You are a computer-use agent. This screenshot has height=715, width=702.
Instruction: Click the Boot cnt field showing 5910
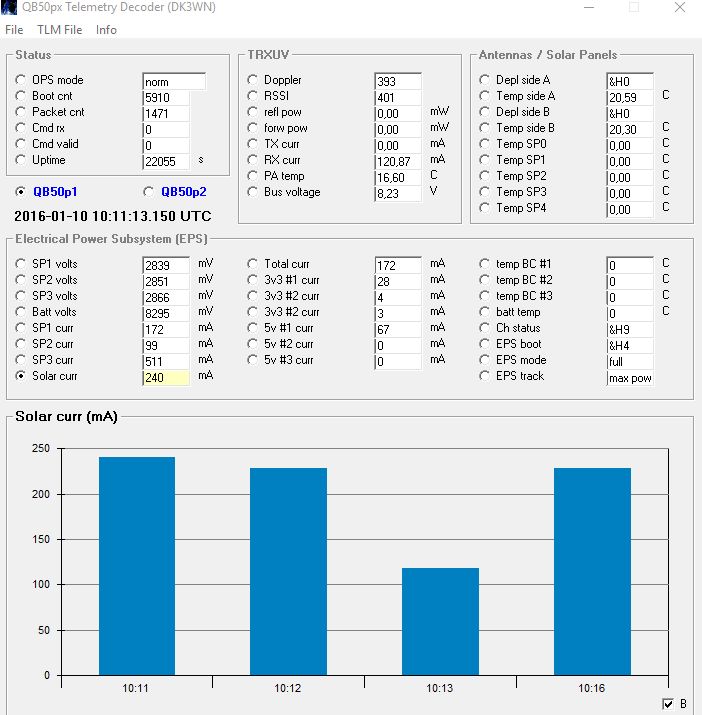166,97
